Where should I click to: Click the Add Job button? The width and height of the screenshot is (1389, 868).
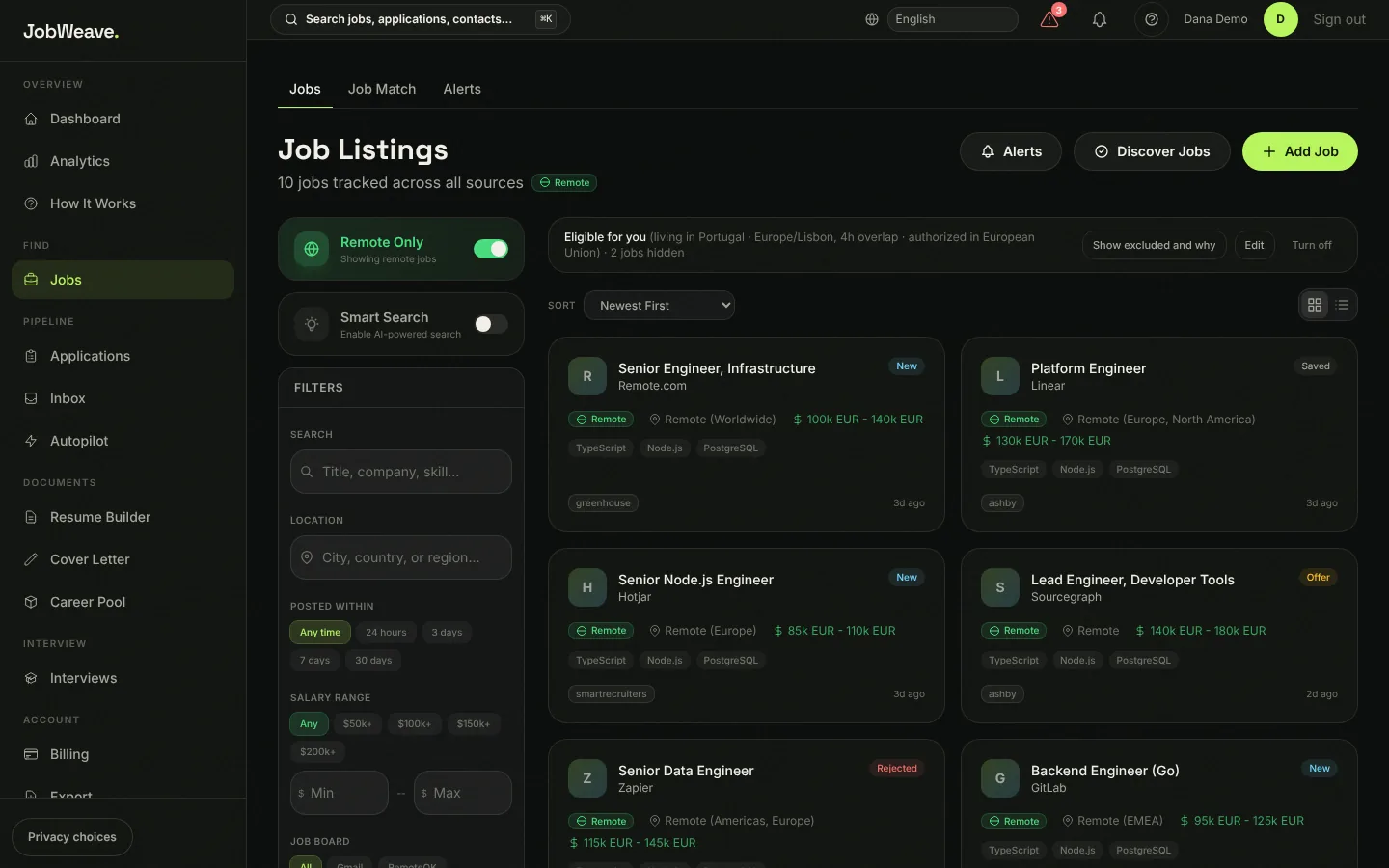(1299, 151)
